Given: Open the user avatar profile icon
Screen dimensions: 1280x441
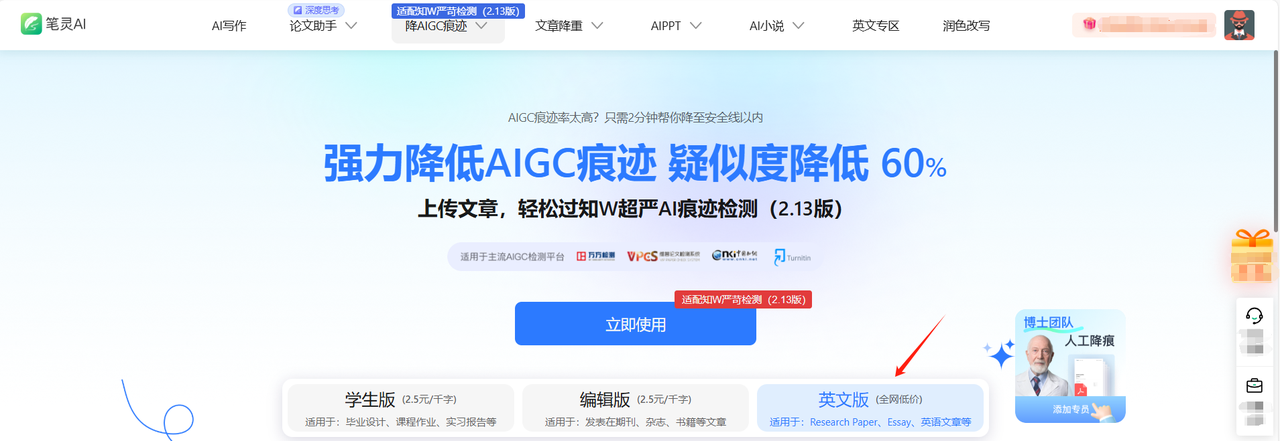Looking at the screenshot, I should click(x=1239, y=25).
